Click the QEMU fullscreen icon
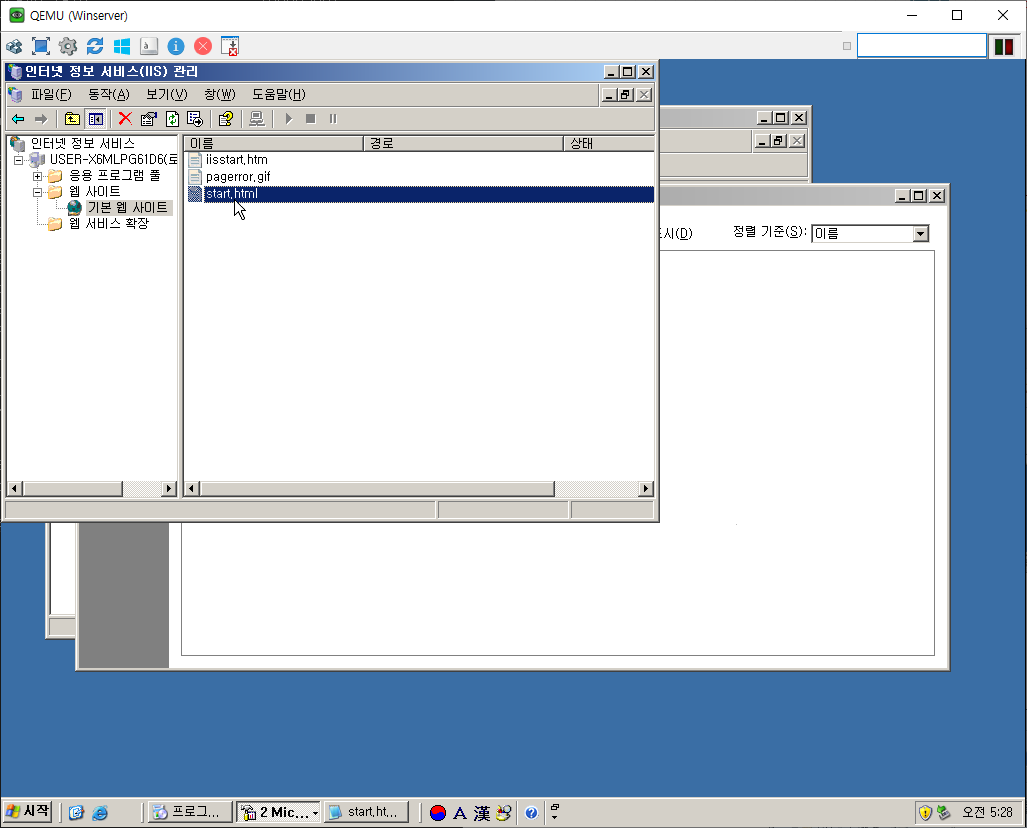 pyautogui.click(x=41, y=46)
